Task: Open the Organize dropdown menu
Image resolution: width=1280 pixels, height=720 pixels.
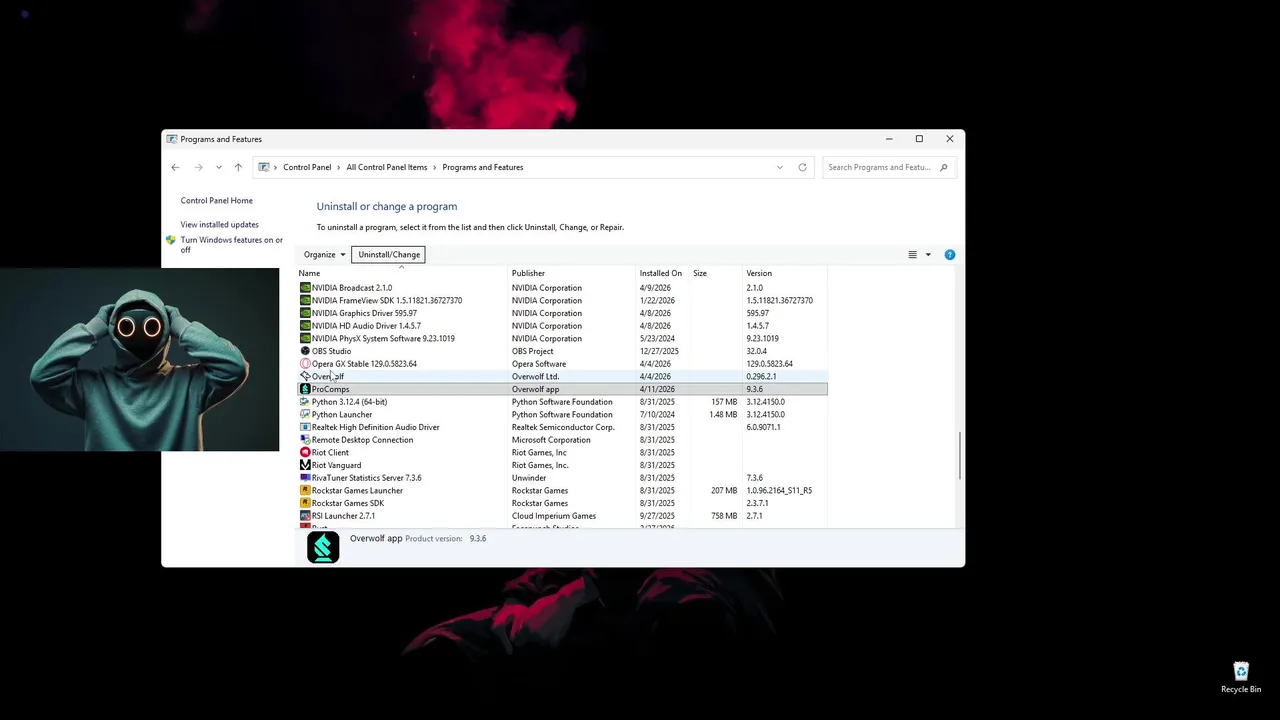Action: click(324, 254)
